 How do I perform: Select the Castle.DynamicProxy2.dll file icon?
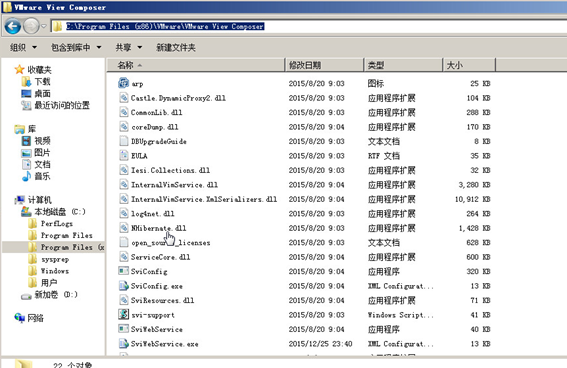[124, 98]
